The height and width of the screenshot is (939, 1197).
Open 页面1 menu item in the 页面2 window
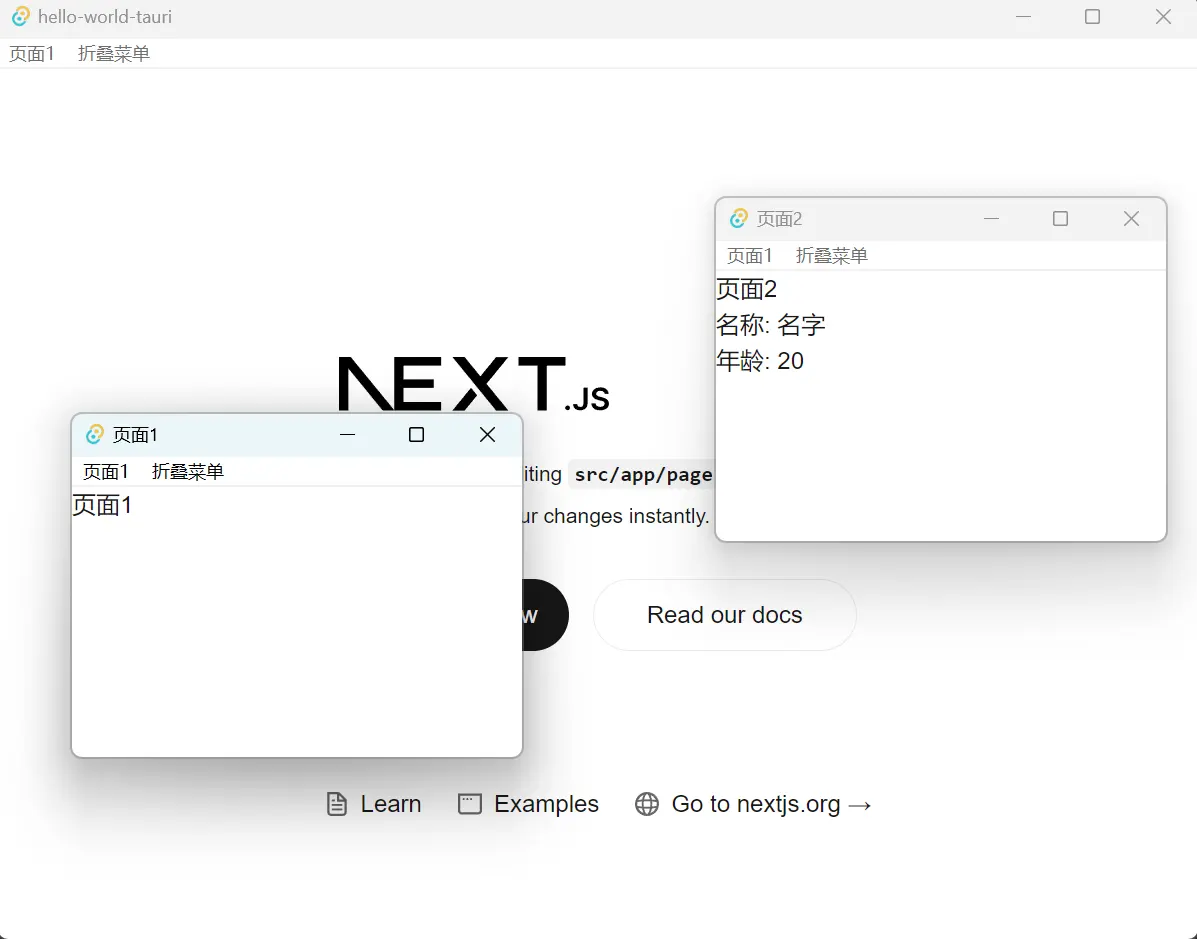pos(750,255)
